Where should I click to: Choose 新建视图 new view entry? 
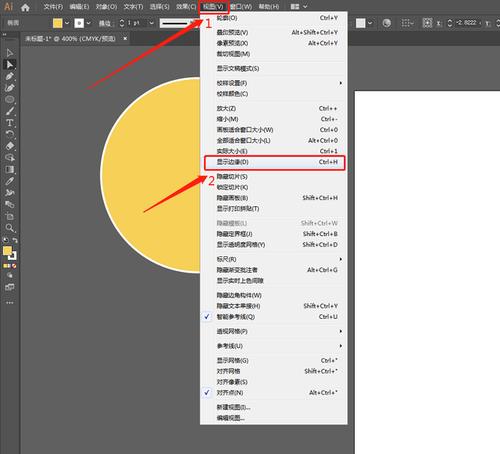tap(273, 407)
